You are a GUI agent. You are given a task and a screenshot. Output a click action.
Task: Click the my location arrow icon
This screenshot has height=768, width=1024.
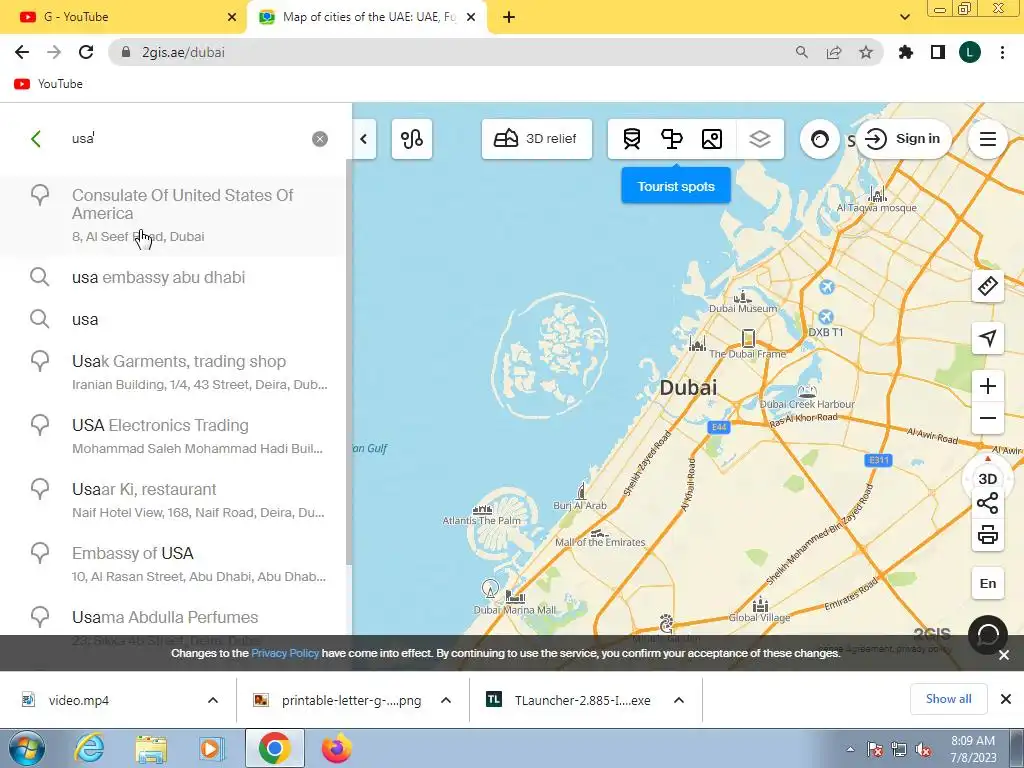click(987, 338)
